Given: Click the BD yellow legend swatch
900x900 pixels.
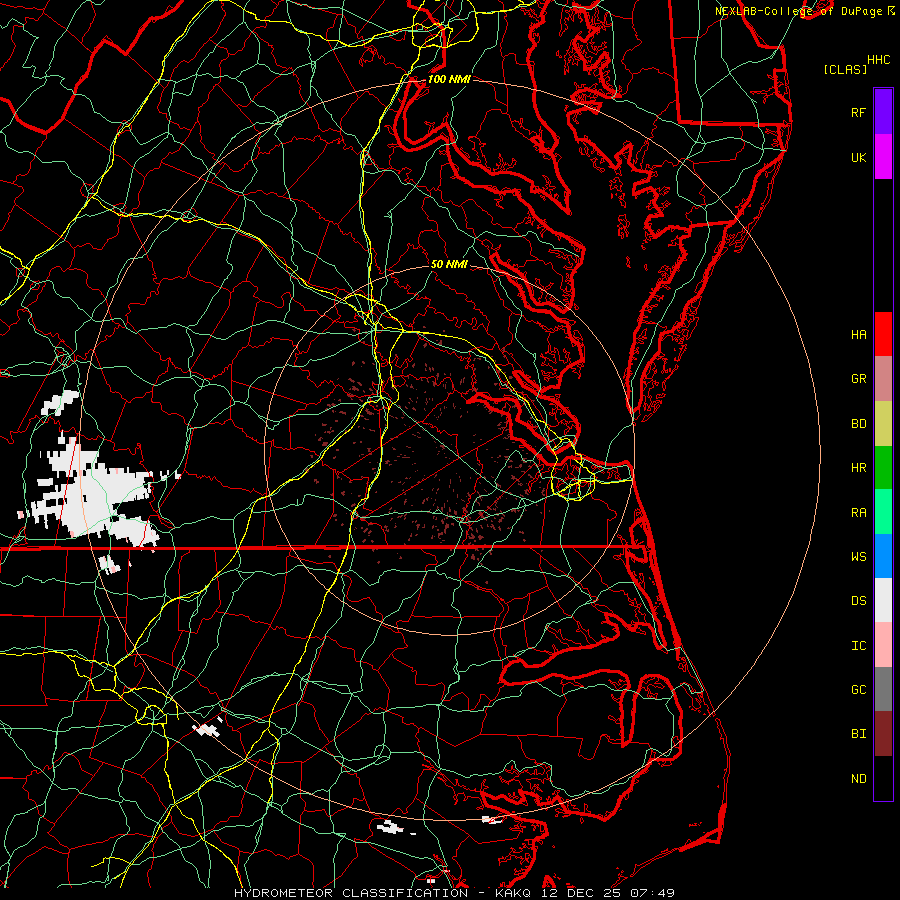Looking at the screenshot, I should coord(883,424).
